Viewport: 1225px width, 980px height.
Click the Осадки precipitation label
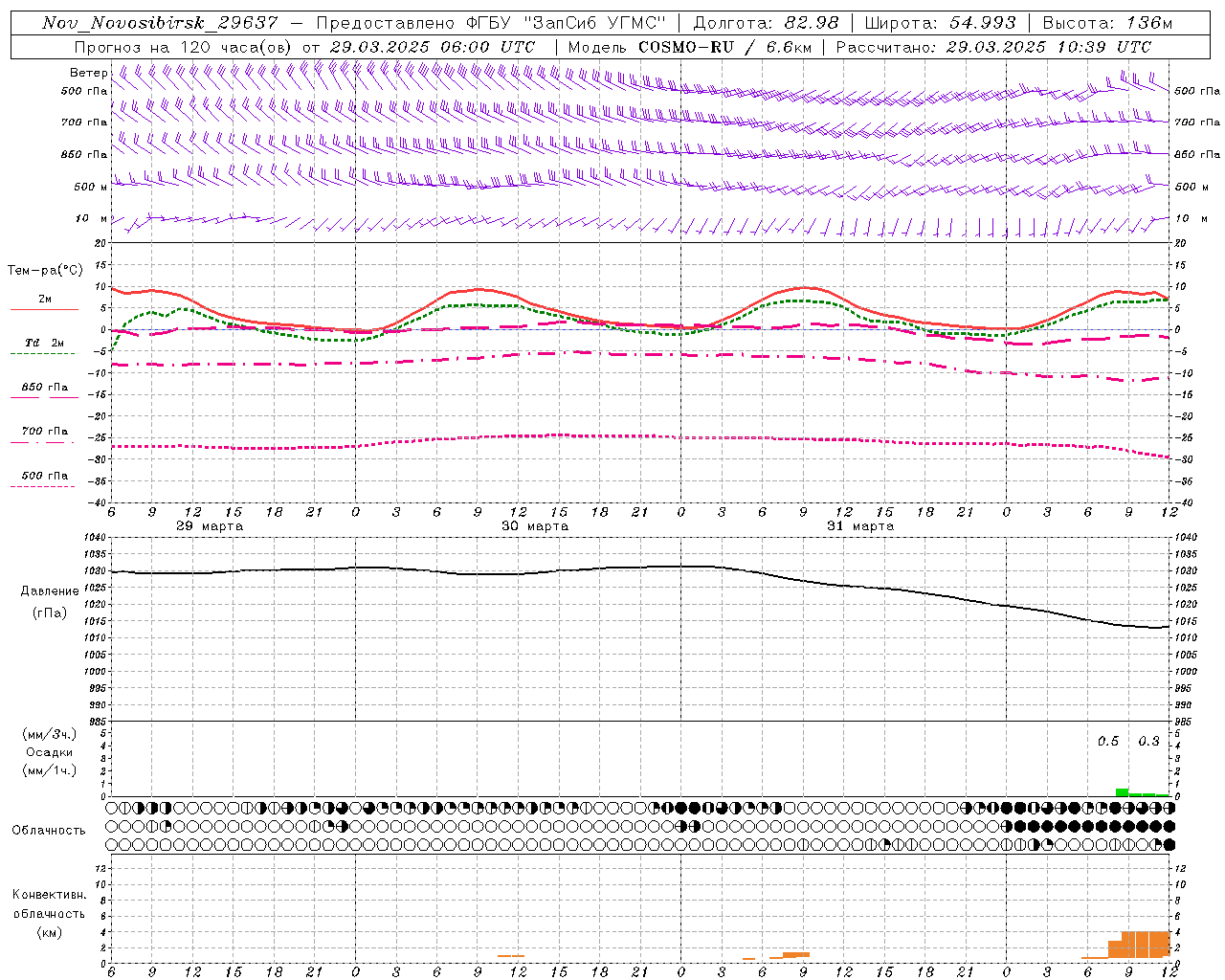click(50, 752)
